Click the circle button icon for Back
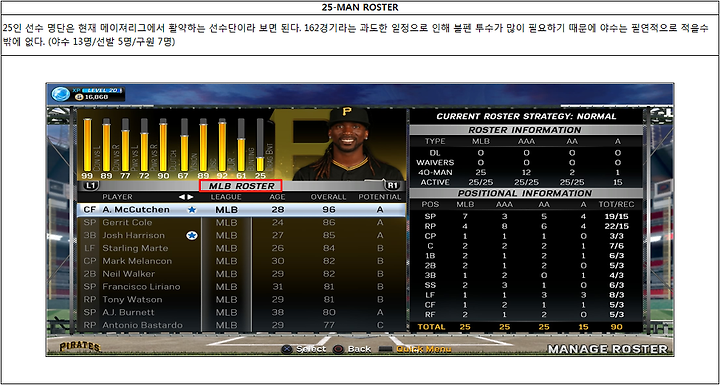This screenshot has height=385, width=720. (x=338, y=349)
